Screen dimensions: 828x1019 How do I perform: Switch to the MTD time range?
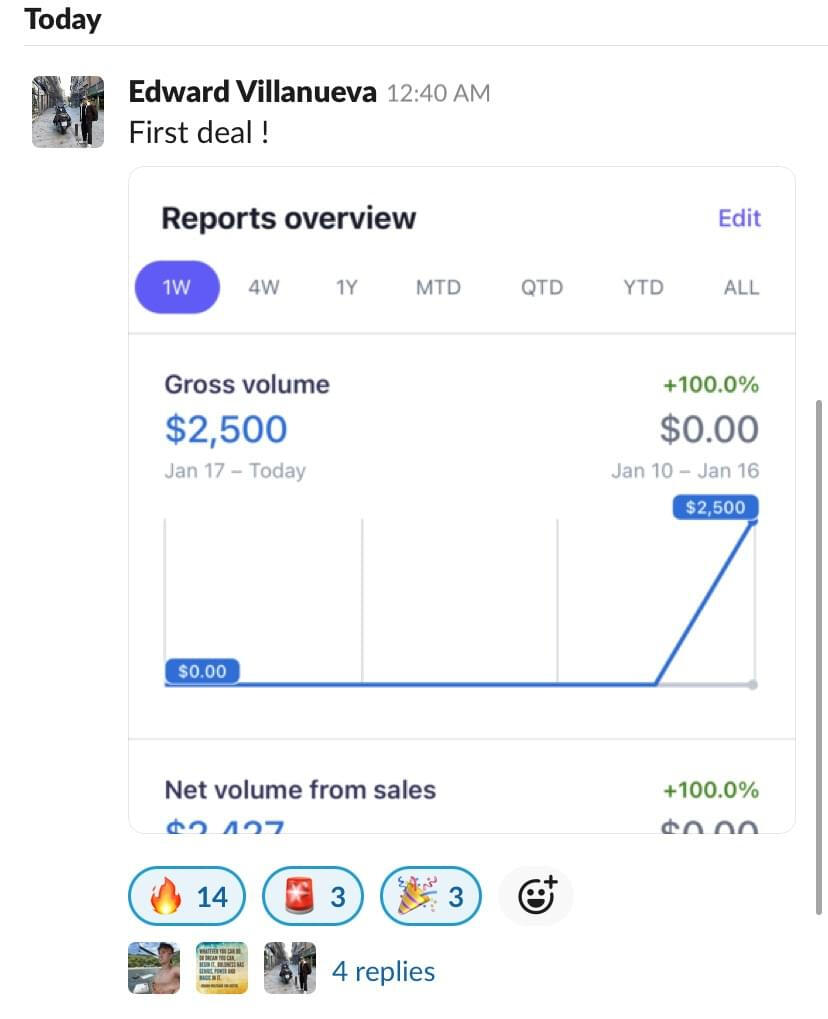438,288
